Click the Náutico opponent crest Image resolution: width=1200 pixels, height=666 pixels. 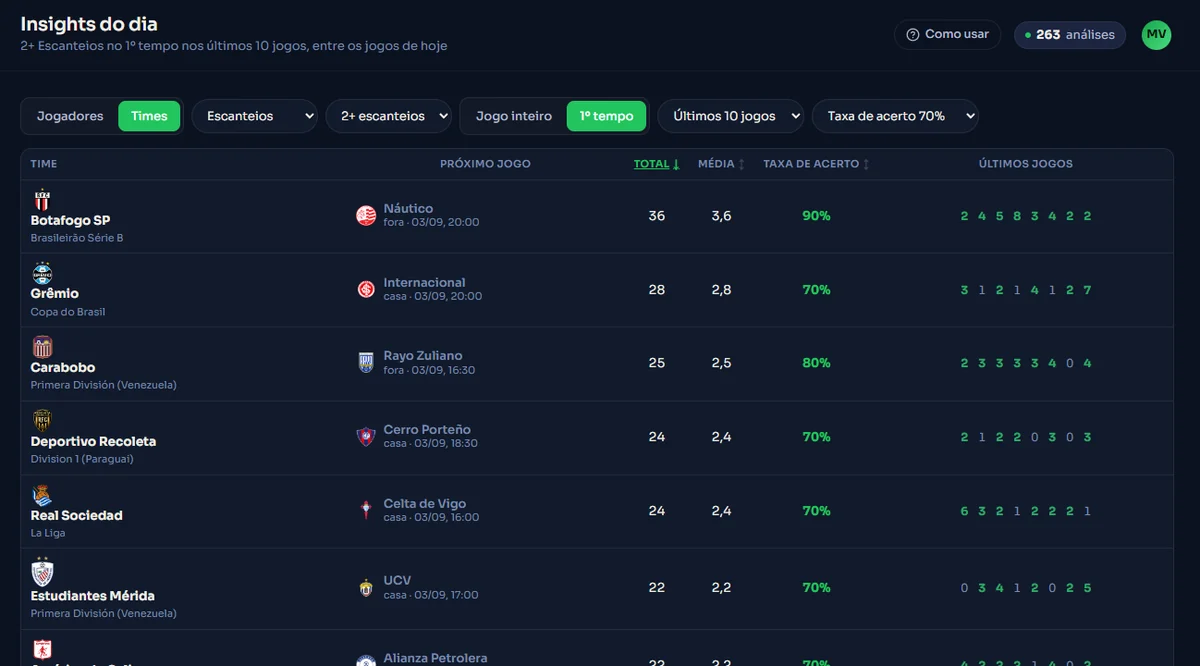[x=366, y=215]
